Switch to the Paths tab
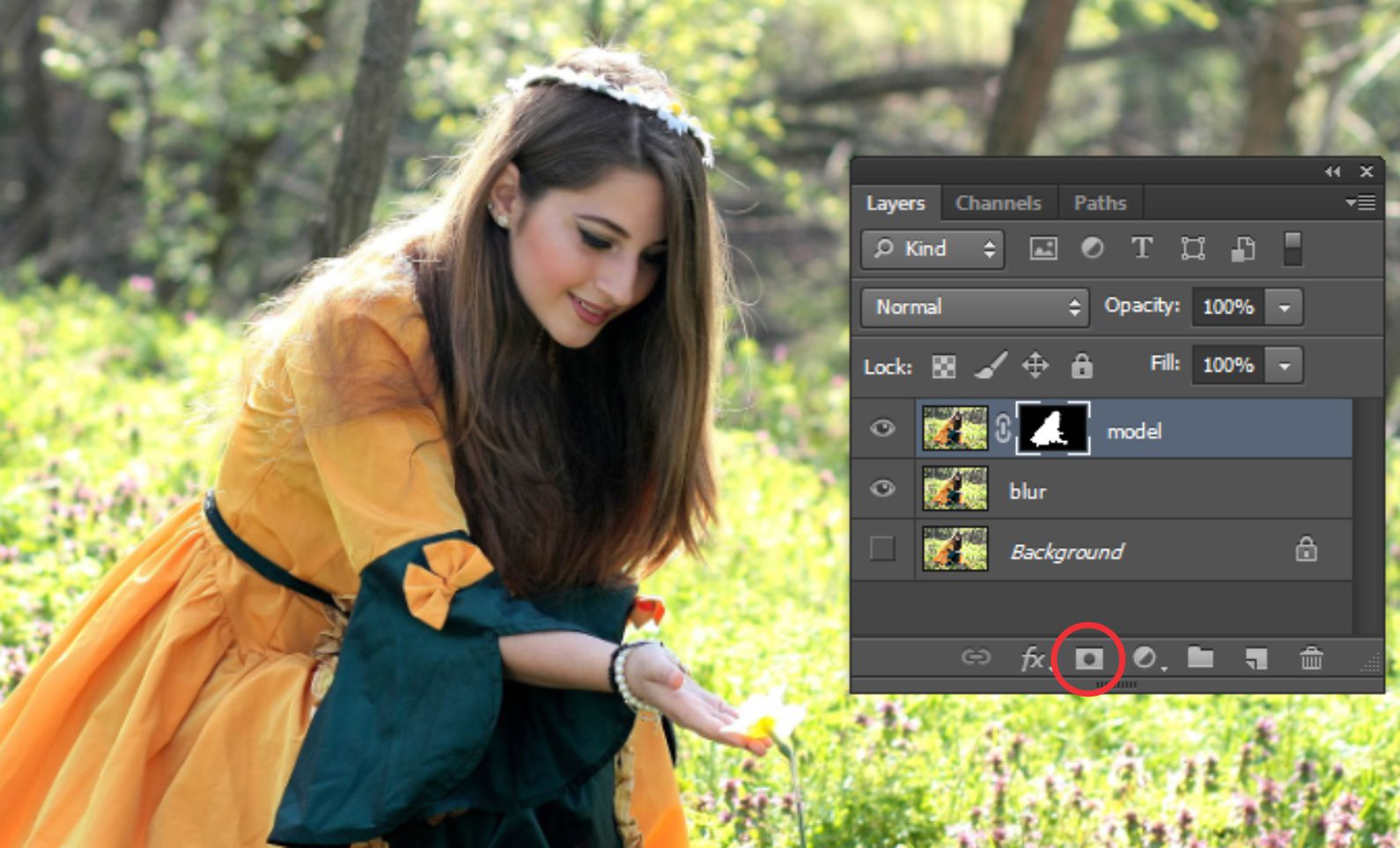The height and width of the screenshot is (848, 1400). click(1100, 203)
